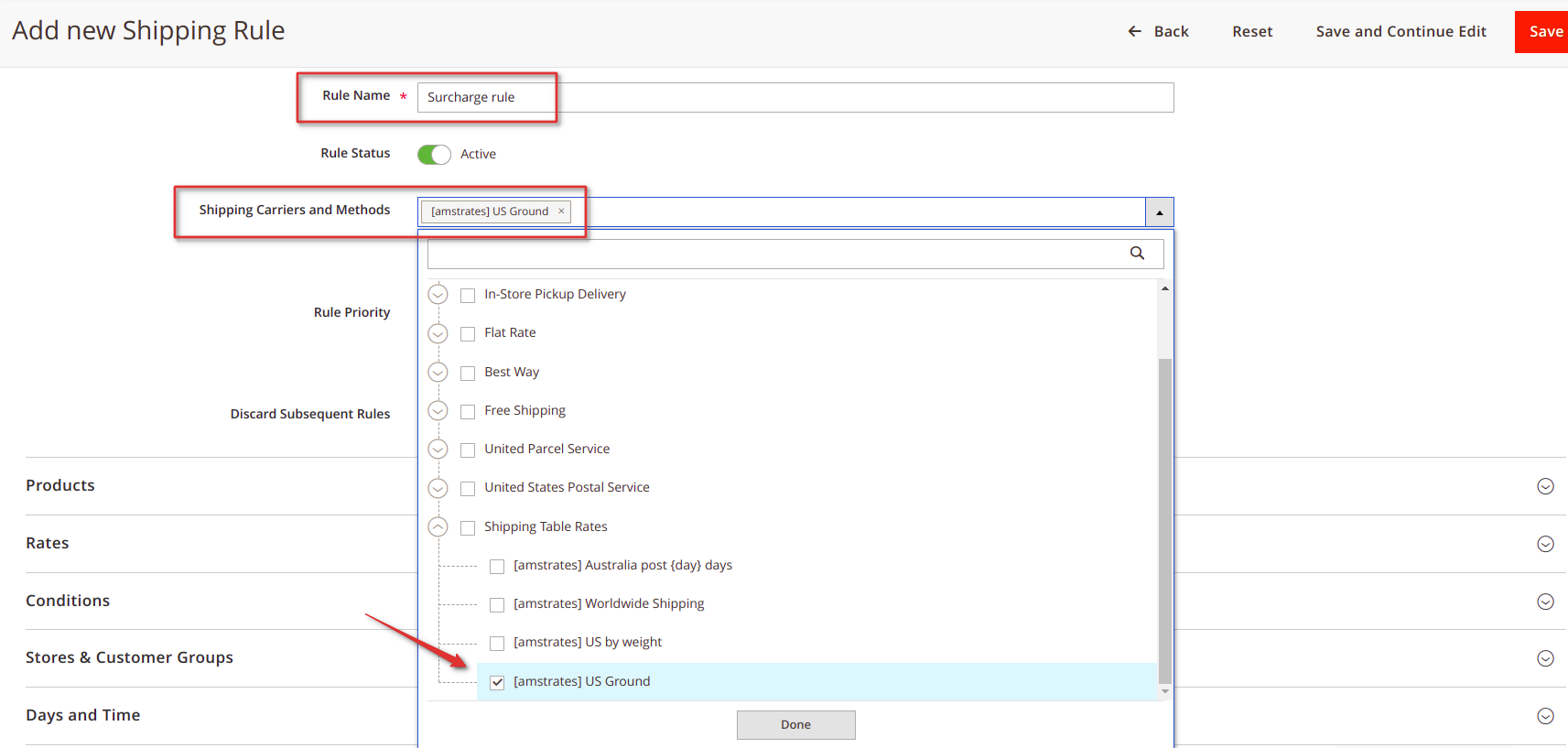The height and width of the screenshot is (748, 1568).
Task: Click the carrier search input field
Action: 795,255
